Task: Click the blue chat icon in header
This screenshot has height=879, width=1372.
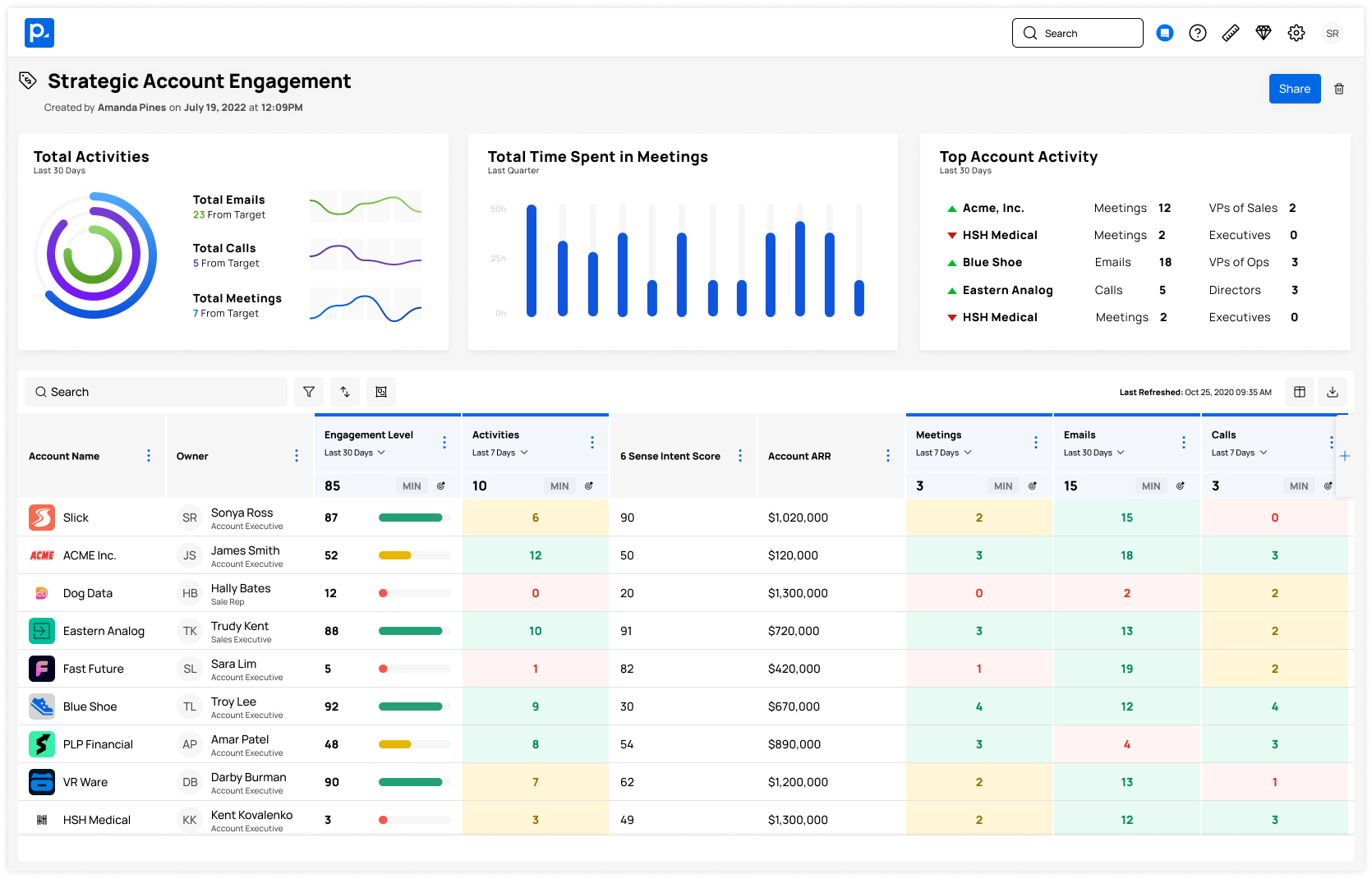Action: (1165, 33)
